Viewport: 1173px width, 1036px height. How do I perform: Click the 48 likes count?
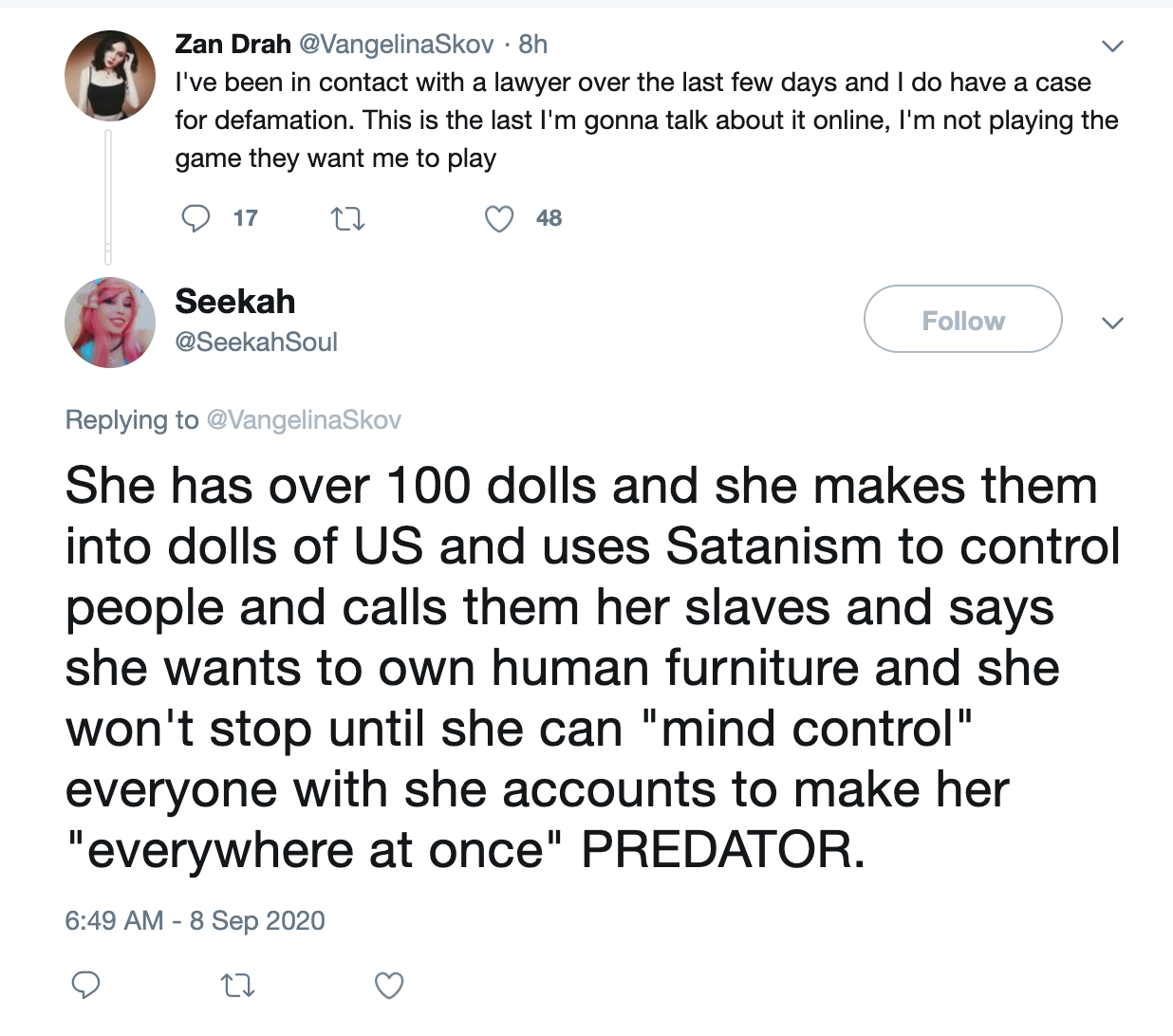[x=549, y=218]
